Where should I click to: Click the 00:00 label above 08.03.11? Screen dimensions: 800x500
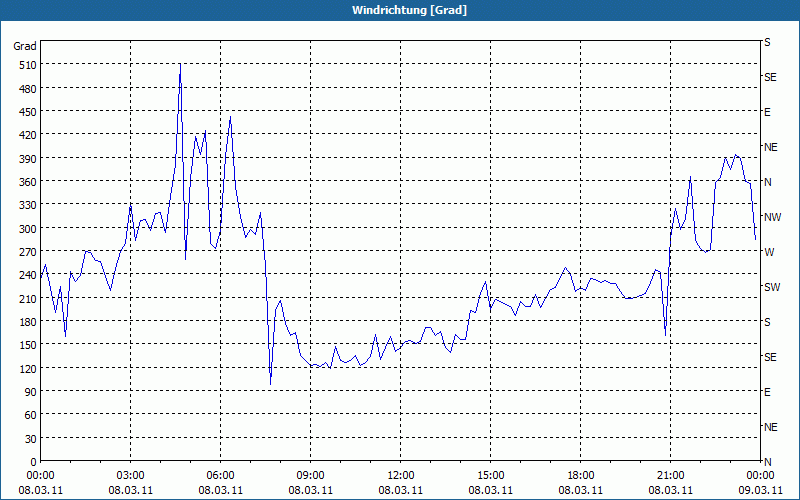pos(40,476)
